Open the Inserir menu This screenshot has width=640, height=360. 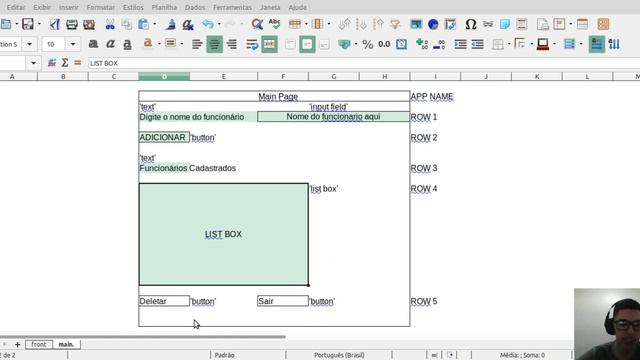(x=69, y=7)
